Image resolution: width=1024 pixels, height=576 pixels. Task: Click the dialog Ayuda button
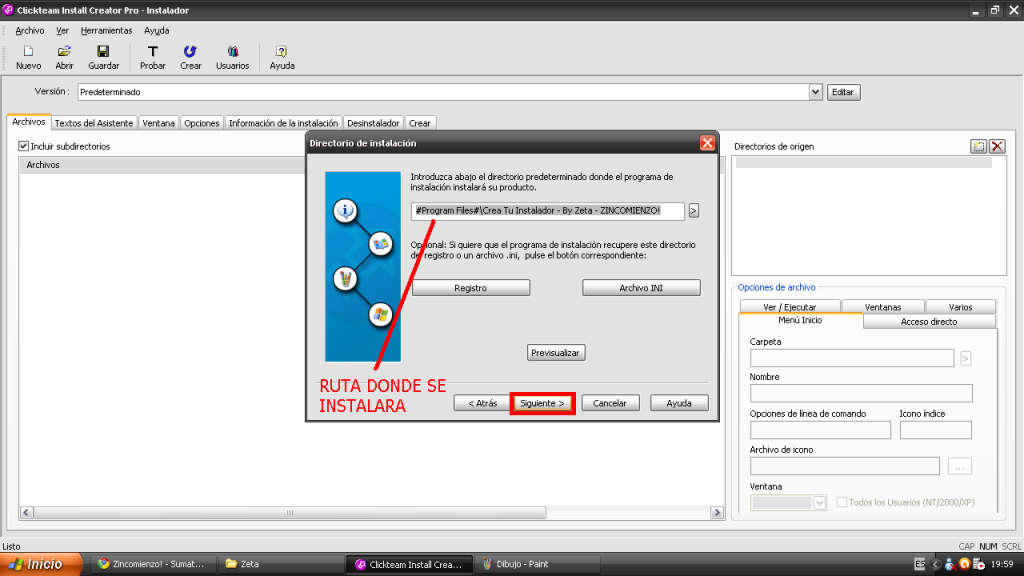[x=679, y=403]
